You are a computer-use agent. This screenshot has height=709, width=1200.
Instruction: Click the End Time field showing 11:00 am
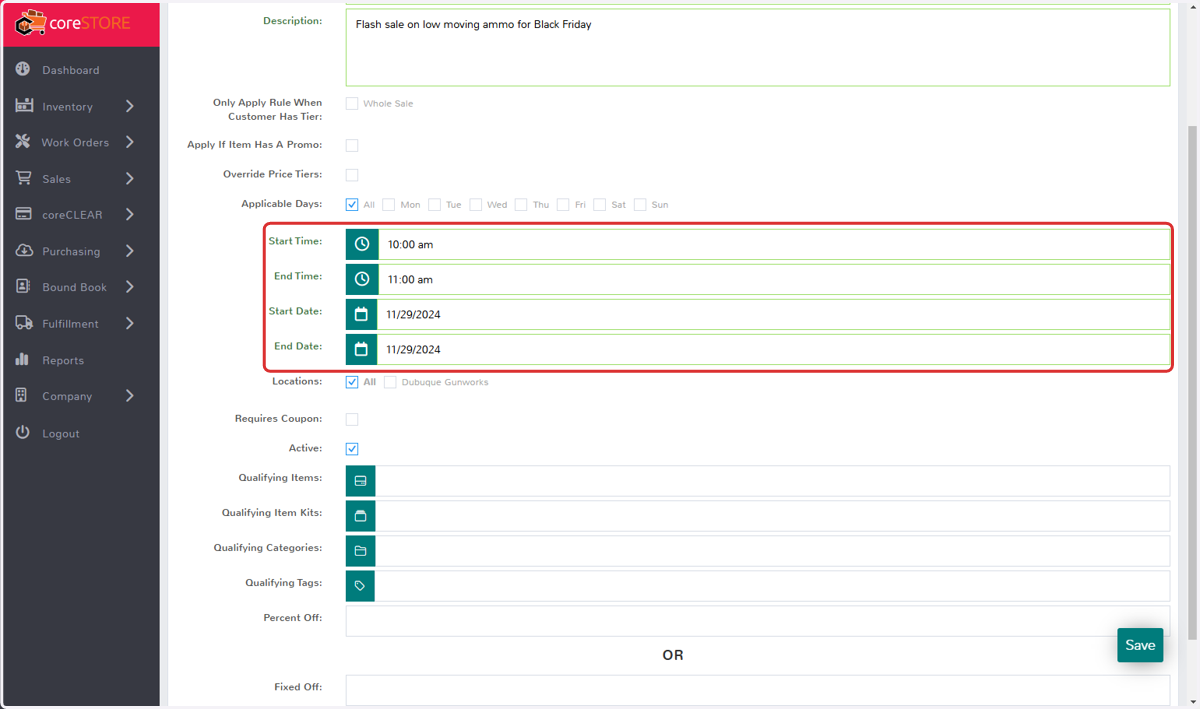(773, 279)
